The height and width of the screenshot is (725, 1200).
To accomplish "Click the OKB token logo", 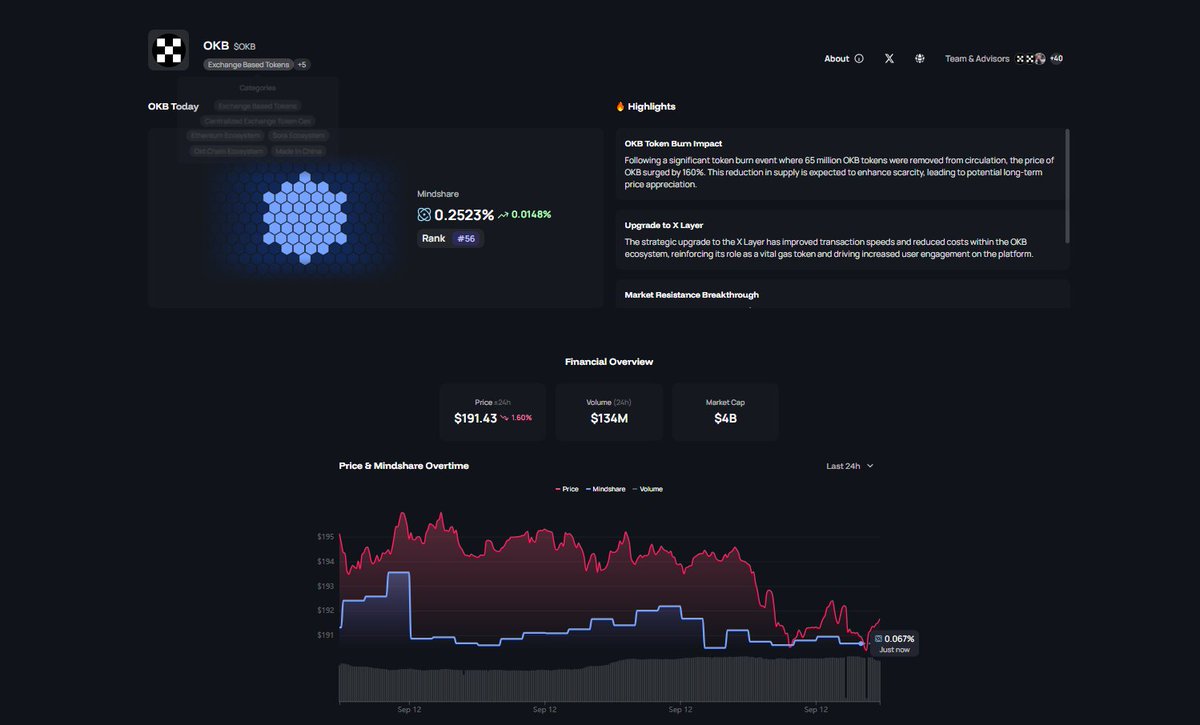I will coord(168,50).
